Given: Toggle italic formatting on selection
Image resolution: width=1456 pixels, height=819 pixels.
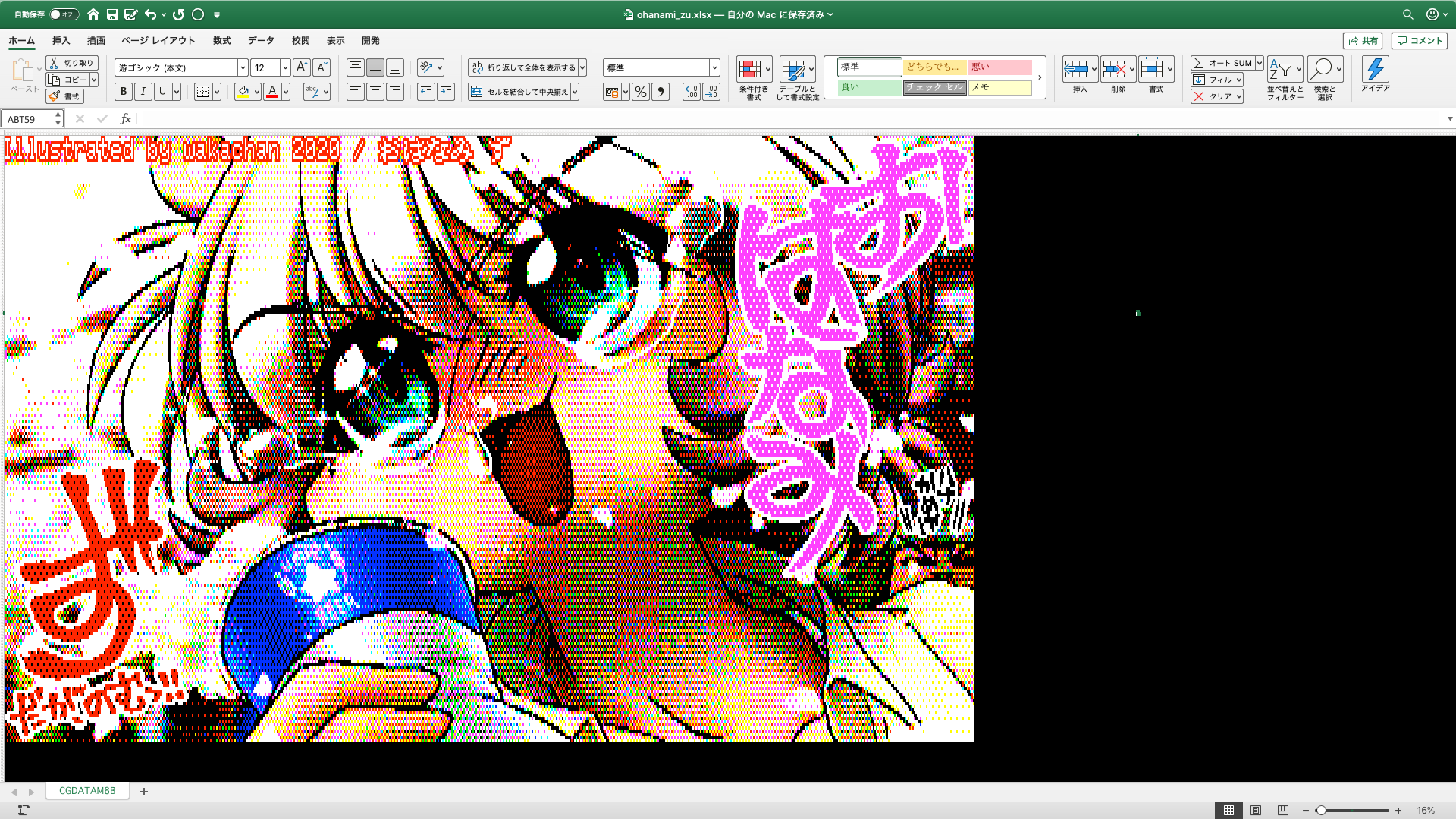Looking at the screenshot, I should [142, 91].
